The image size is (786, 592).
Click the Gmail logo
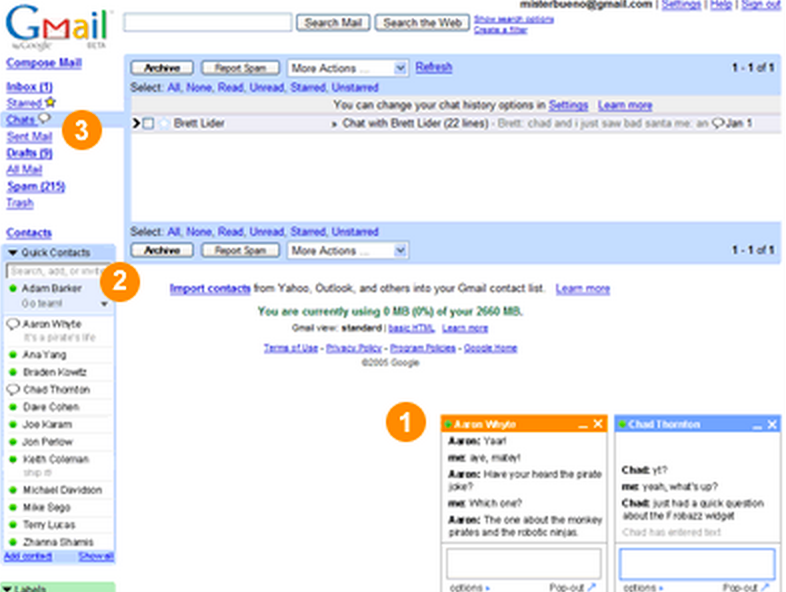[x=57, y=26]
